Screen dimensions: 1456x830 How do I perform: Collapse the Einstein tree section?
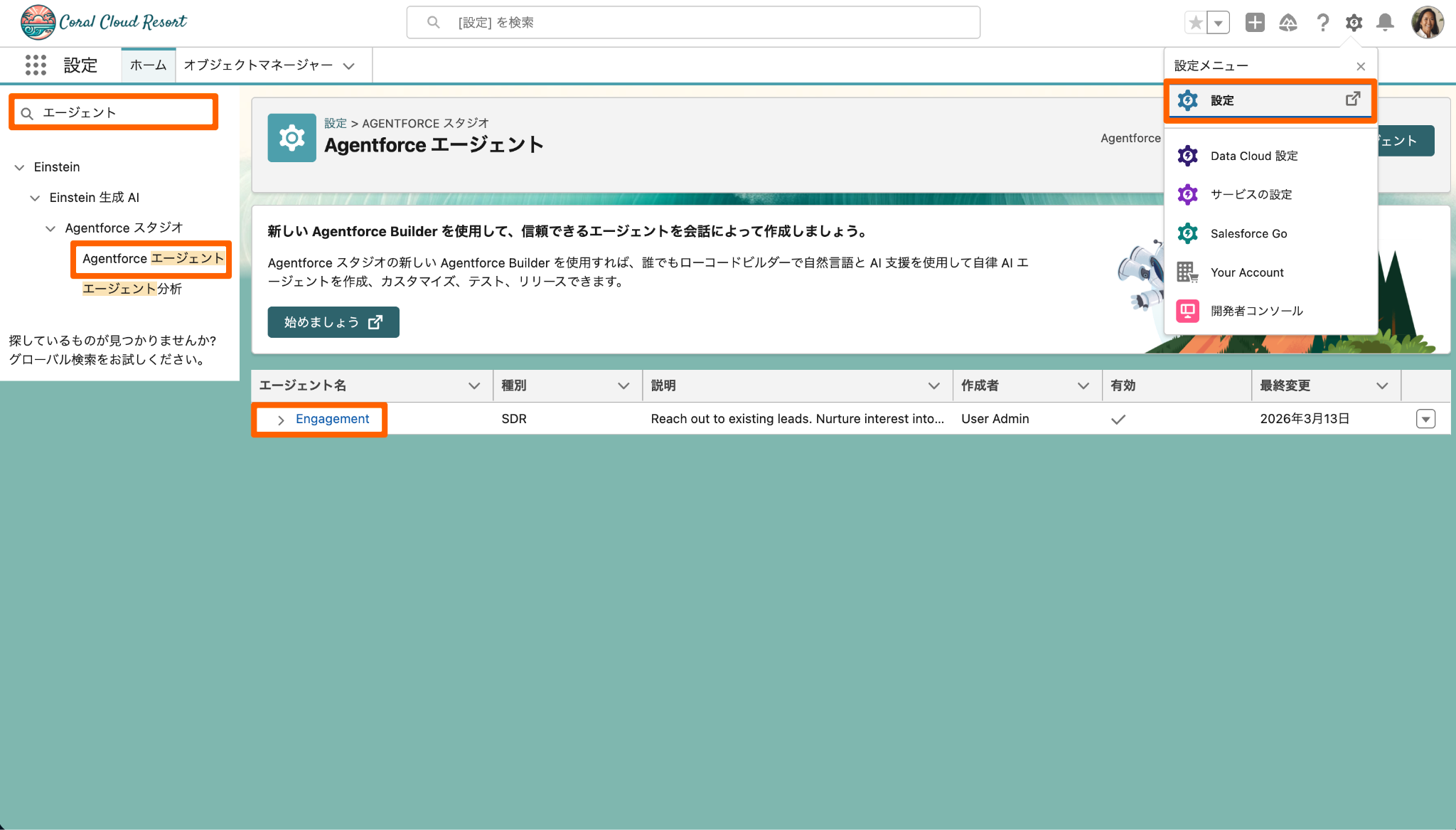pos(19,167)
